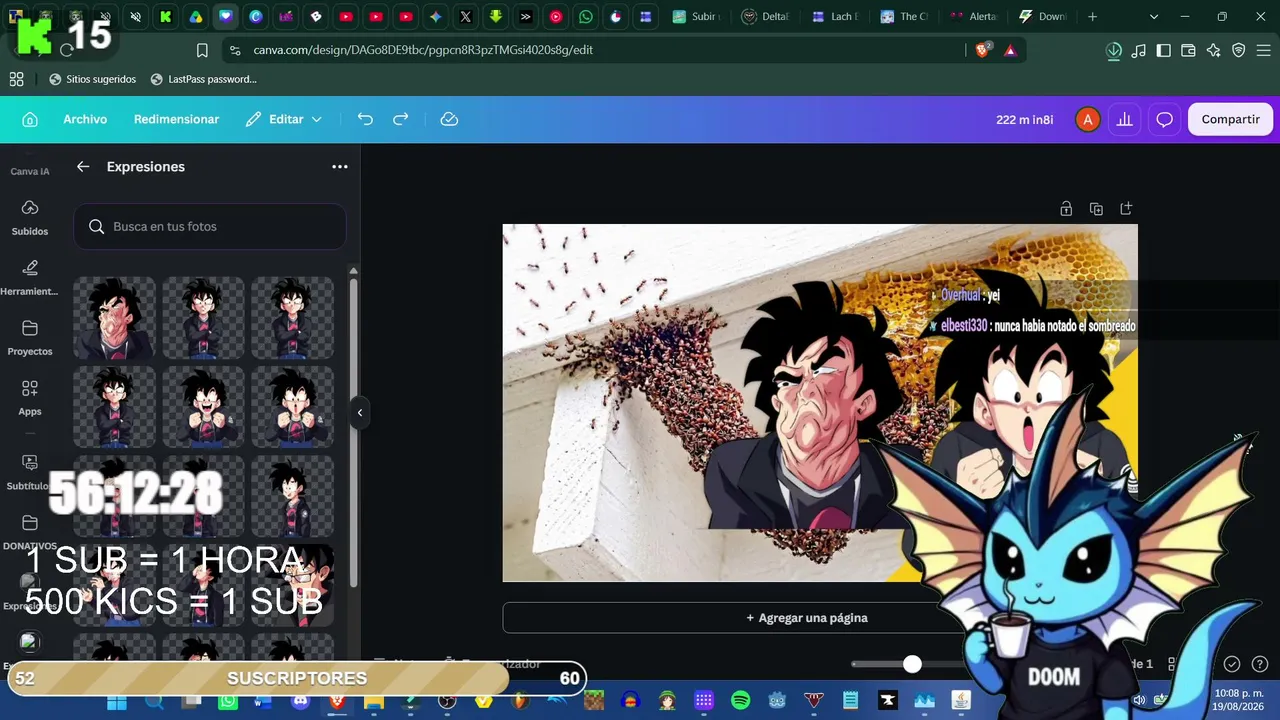Screen dimensions: 1280x720
Task: Open the analytics bar chart icon
Action: (x=1125, y=119)
